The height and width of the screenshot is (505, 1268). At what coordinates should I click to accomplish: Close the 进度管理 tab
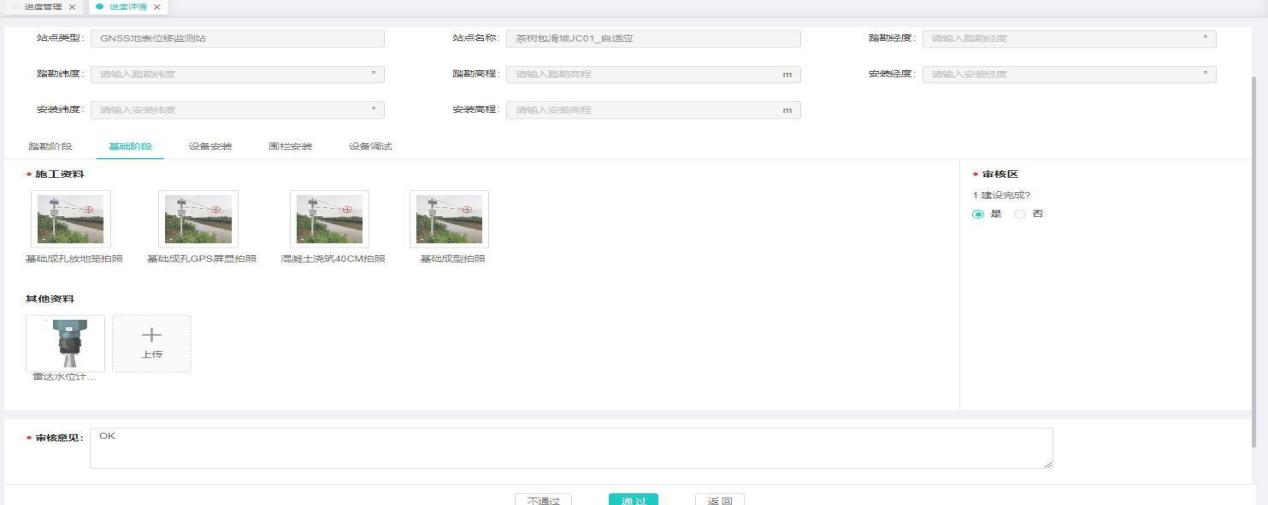click(71, 8)
